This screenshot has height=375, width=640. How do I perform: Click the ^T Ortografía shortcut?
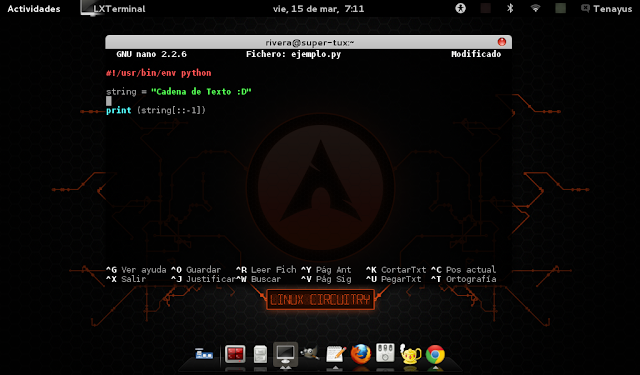coord(464,279)
